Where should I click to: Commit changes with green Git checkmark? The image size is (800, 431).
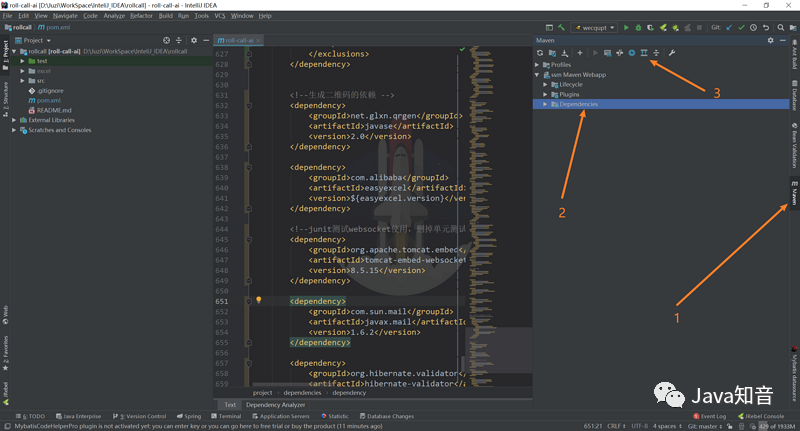pyautogui.click(x=741, y=28)
